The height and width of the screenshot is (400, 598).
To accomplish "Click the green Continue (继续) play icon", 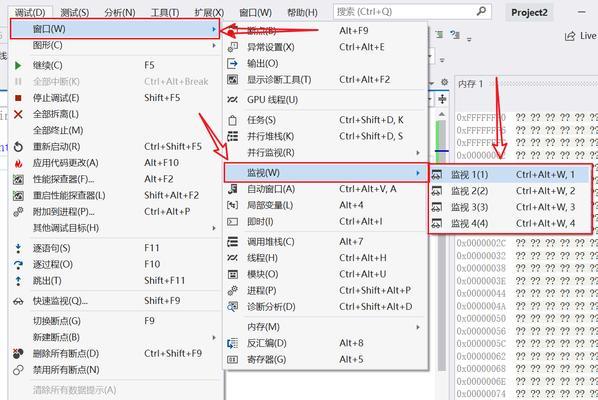I will 18,66.
